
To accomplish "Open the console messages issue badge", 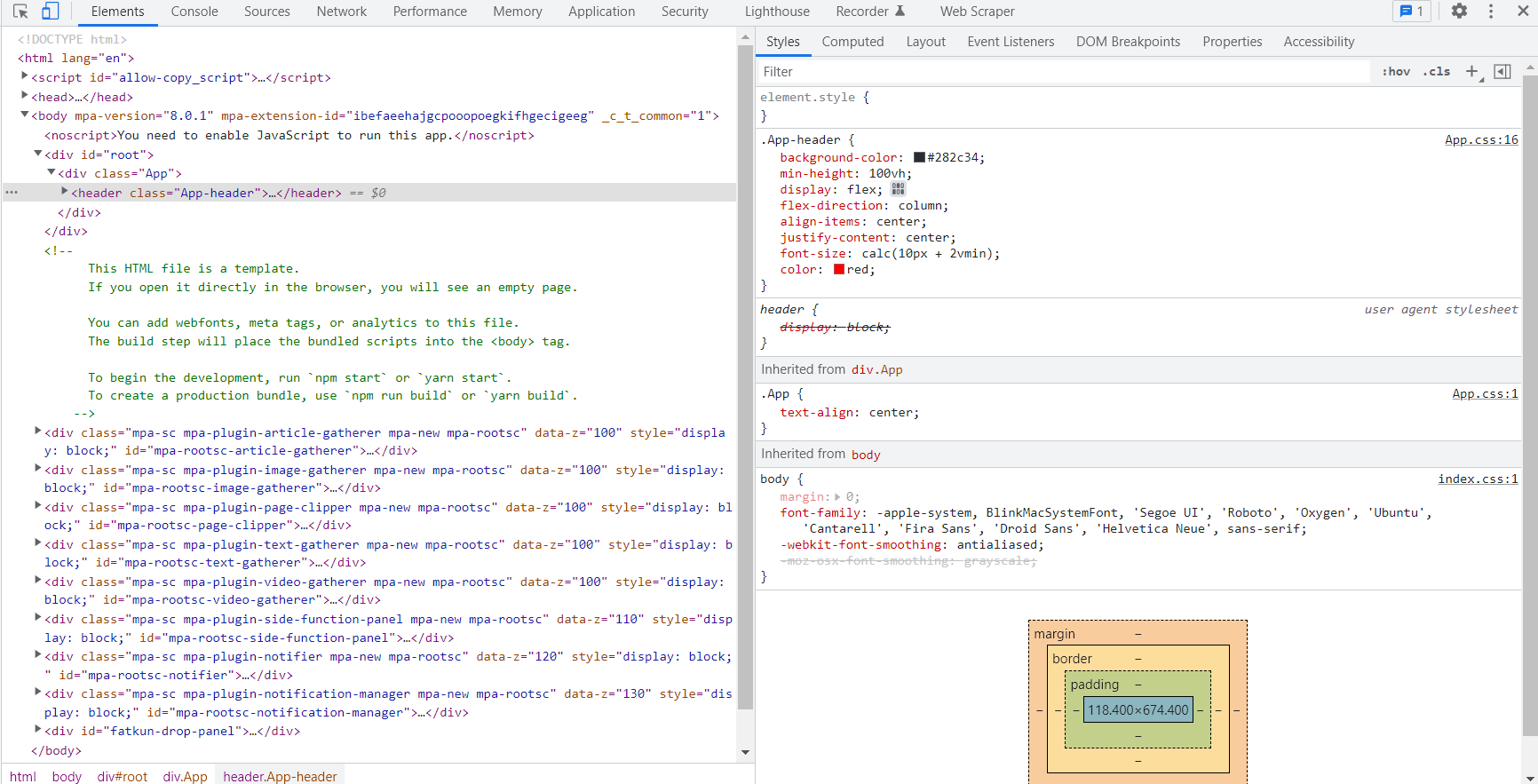I will click(1412, 12).
